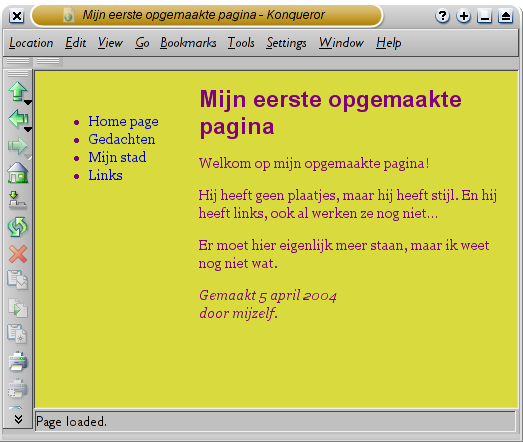Click the first toolbar drag handle below menu
523x442 pixels.
click(x=18, y=61)
